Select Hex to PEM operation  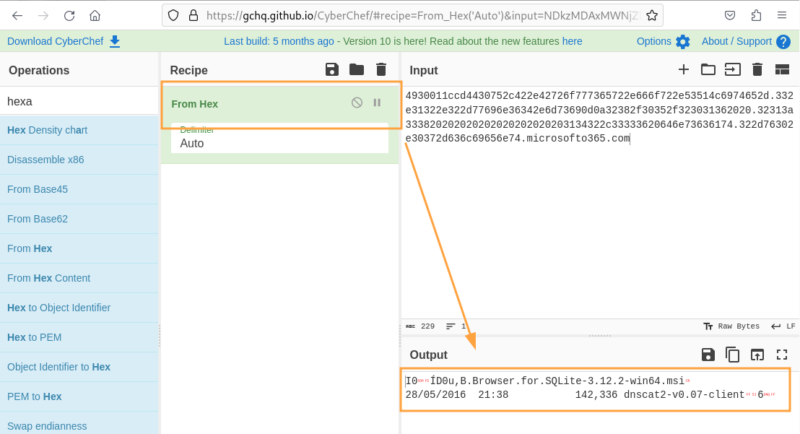80,337
